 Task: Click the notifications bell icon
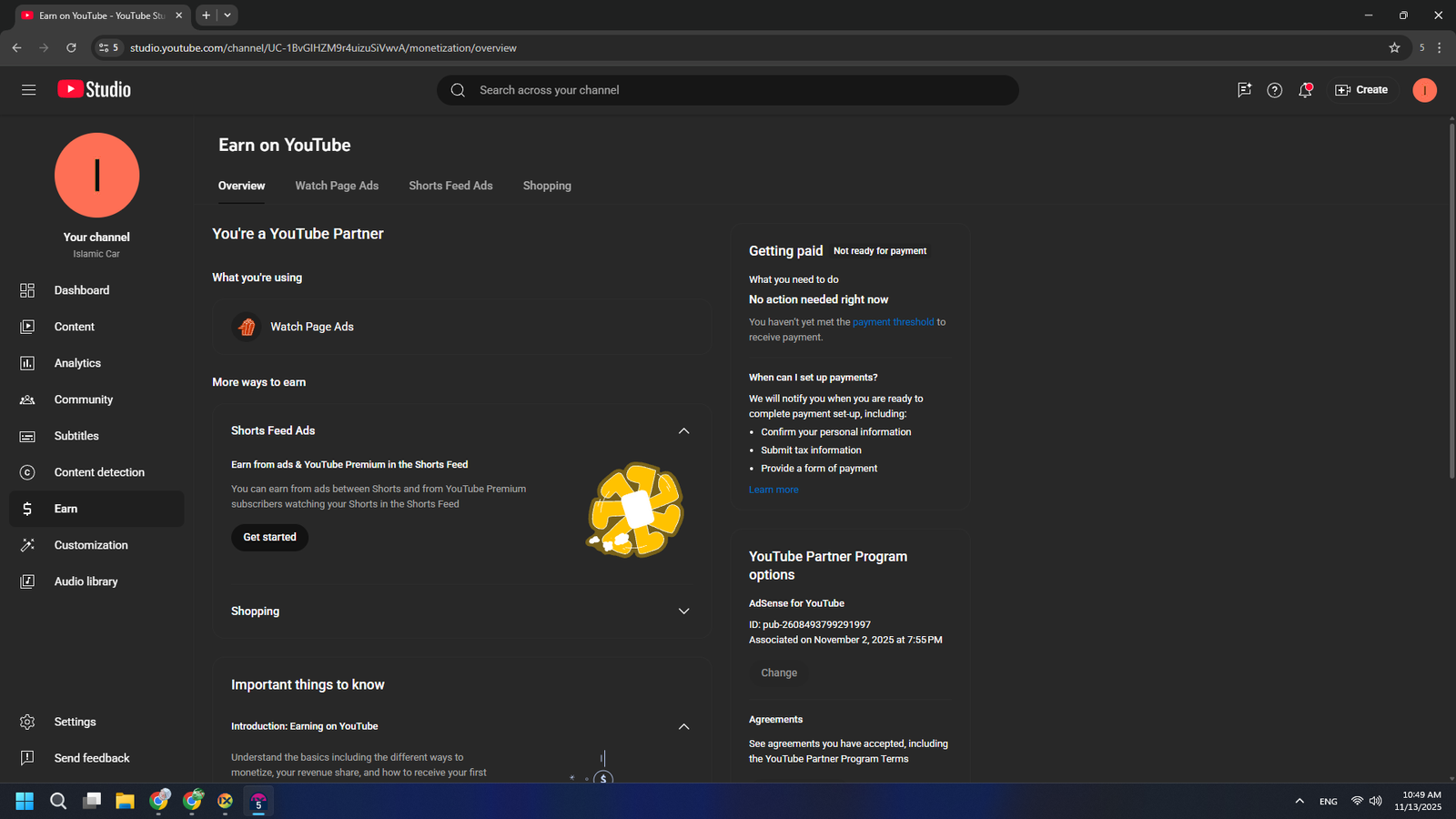1305,90
